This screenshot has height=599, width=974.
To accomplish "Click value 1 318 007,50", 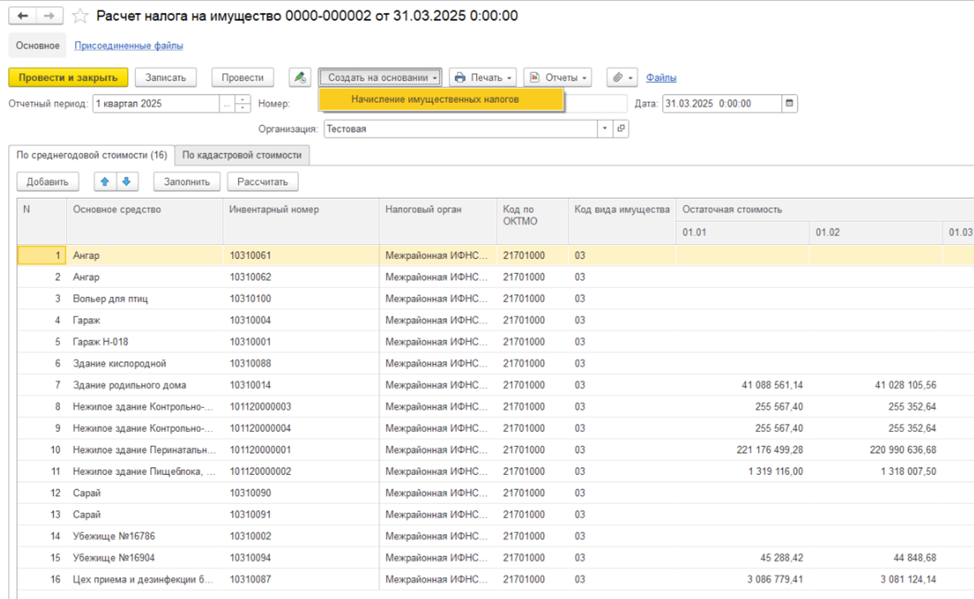I will pyautogui.click(x=908, y=472).
